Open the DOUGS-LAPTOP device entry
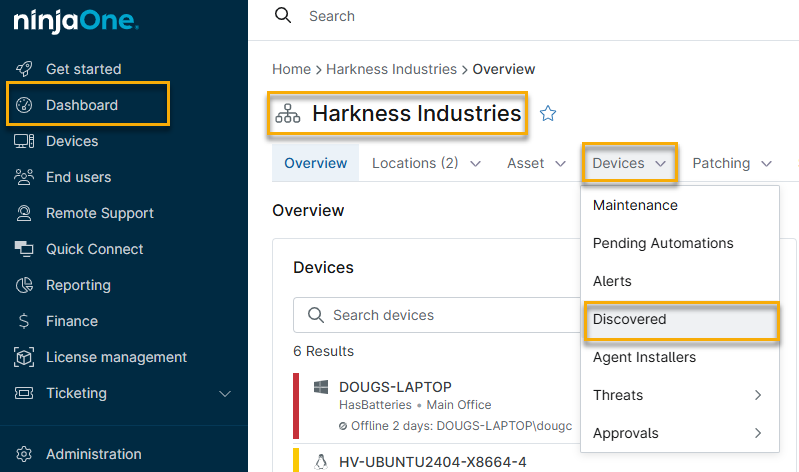This screenshot has width=799, height=472. (395, 387)
